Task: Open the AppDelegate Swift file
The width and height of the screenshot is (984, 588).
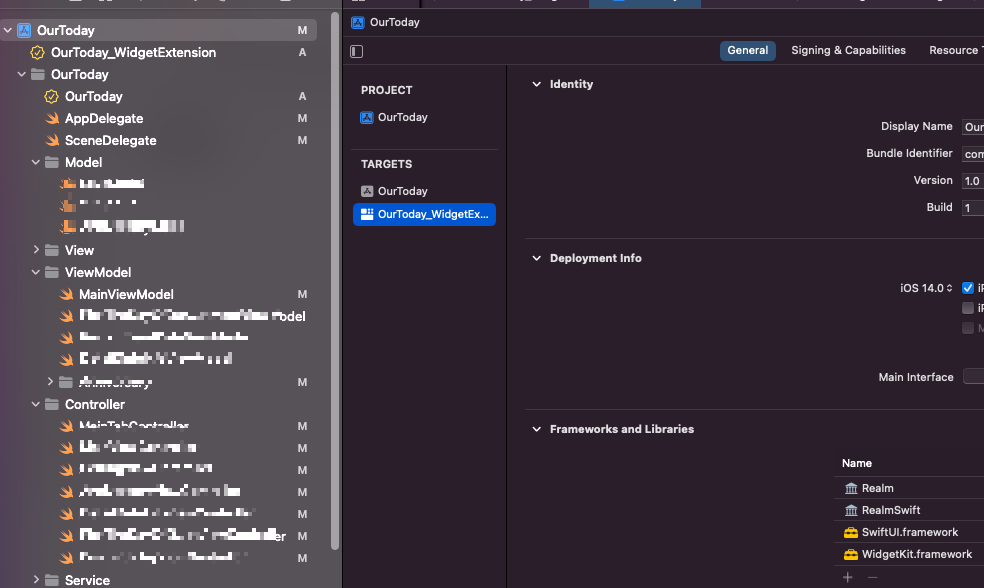Action: click(104, 119)
